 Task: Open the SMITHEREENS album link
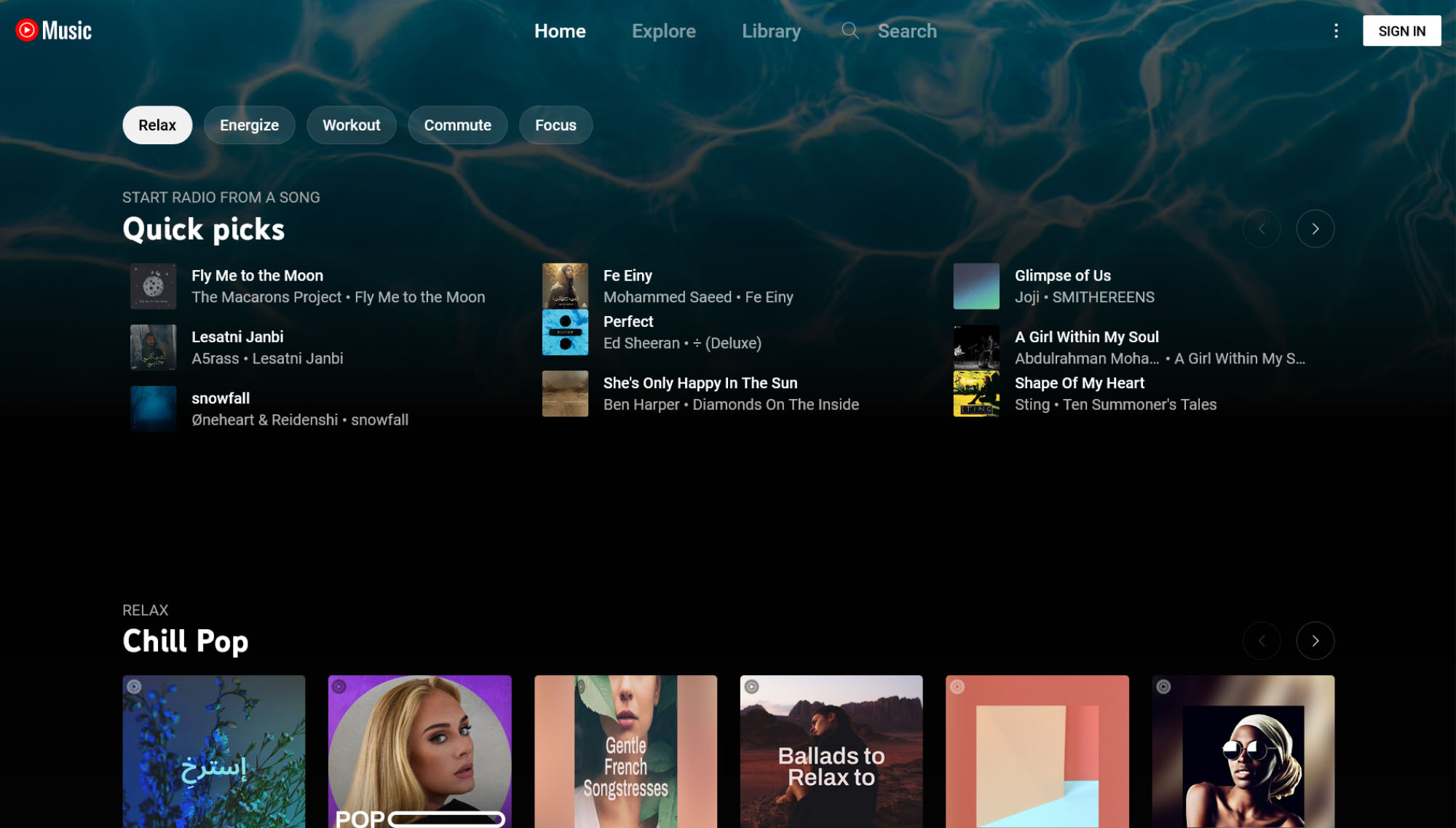1103,297
